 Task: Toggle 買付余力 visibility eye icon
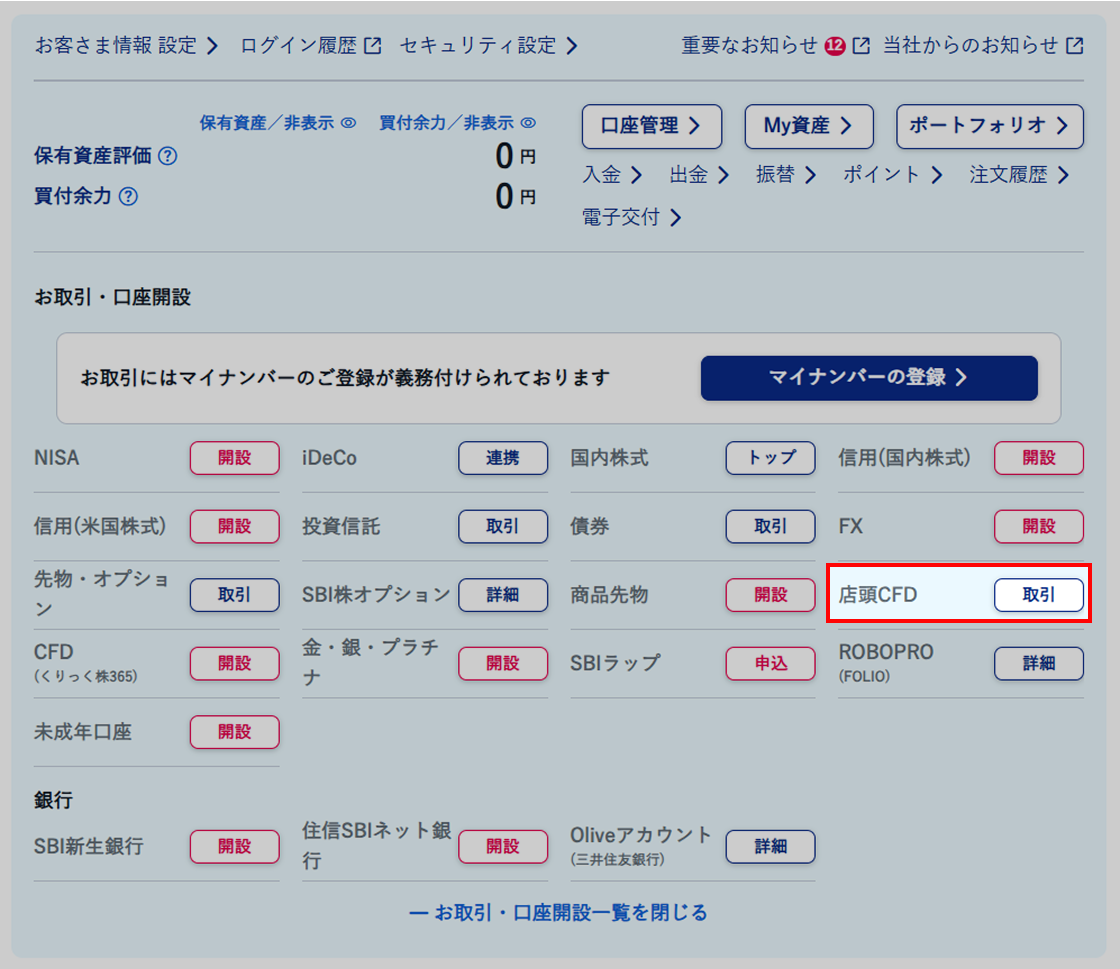(x=528, y=123)
